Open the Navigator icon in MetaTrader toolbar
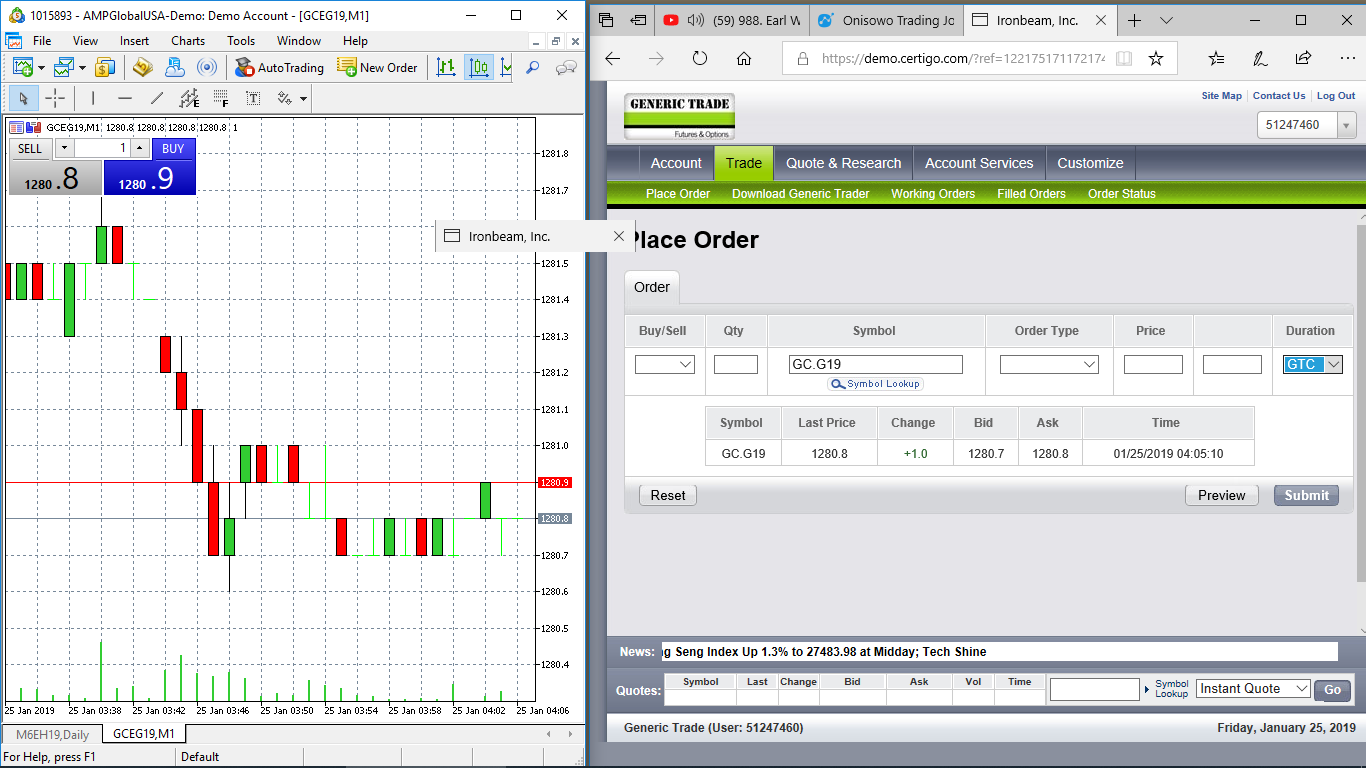 pos(175,67)
